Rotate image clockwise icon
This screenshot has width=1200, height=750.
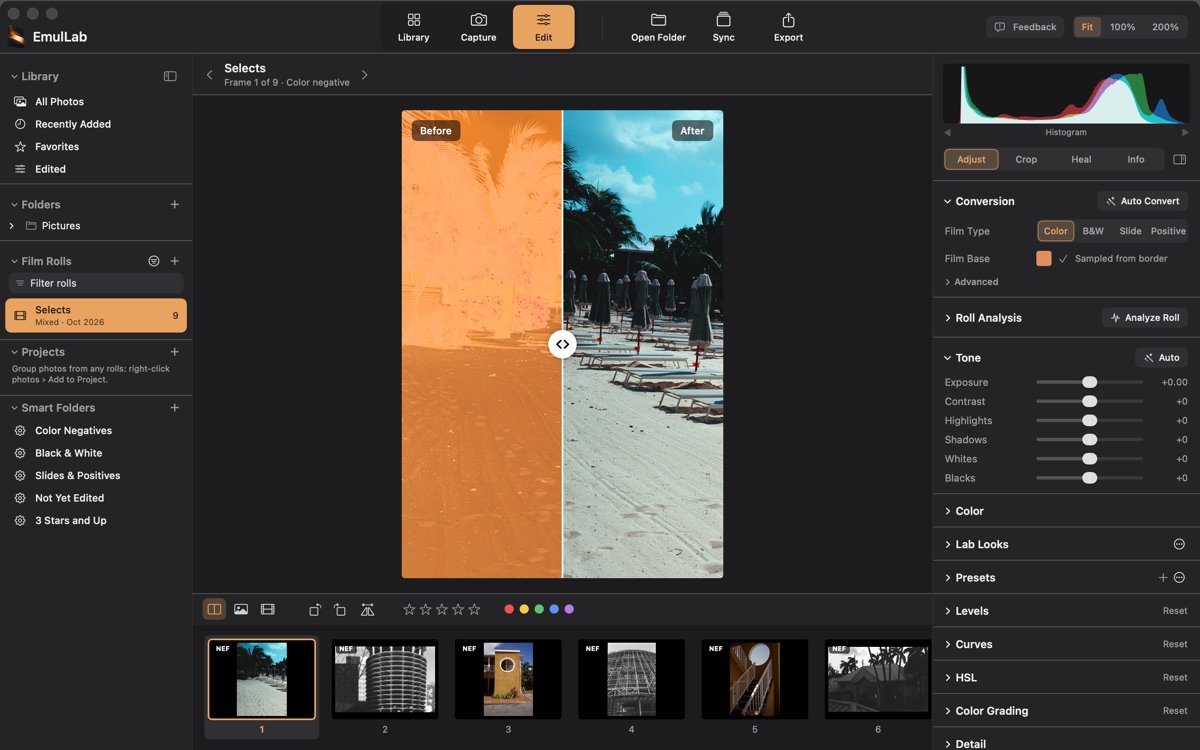[314, 609]
